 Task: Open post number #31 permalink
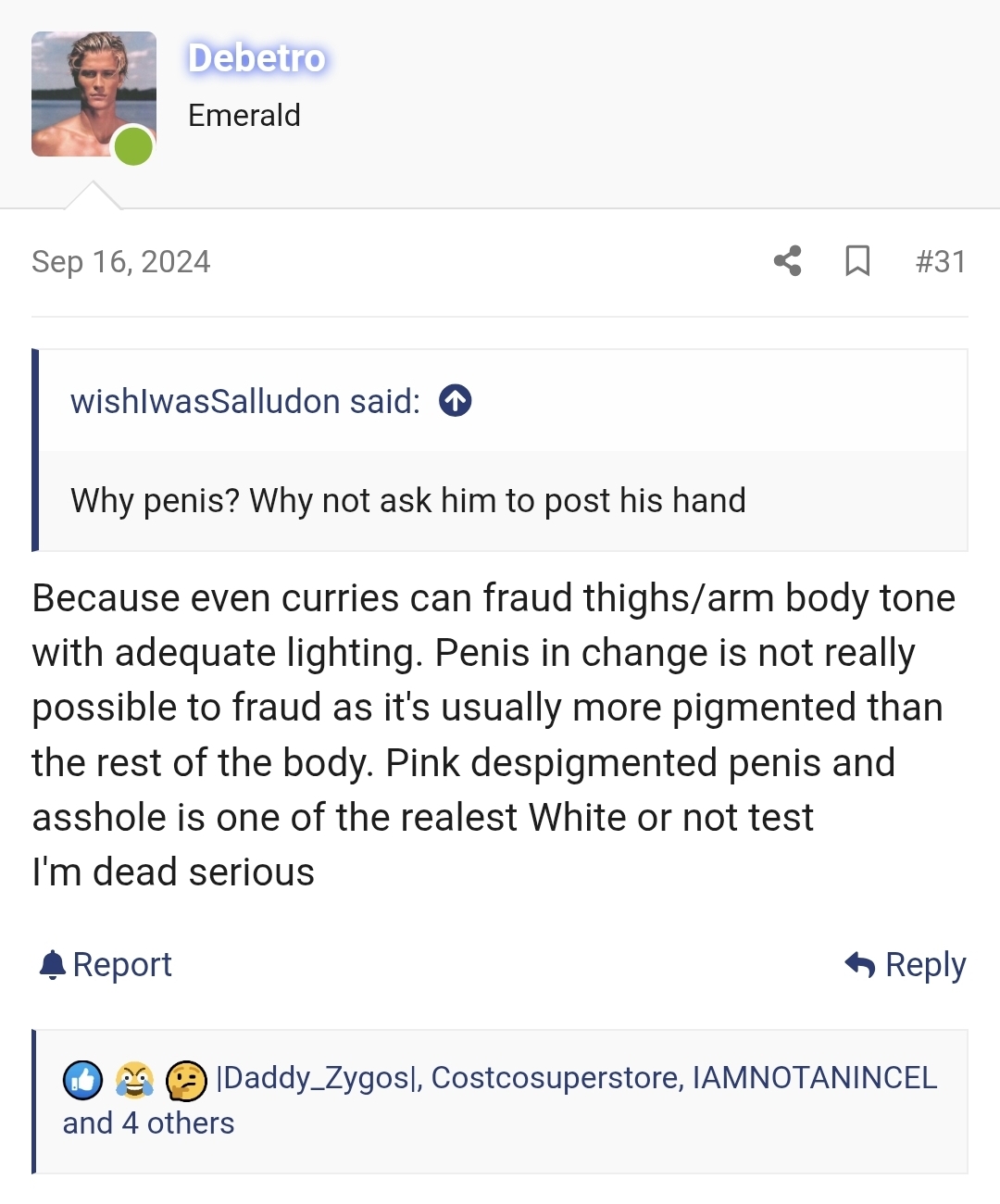click(941, 261)
